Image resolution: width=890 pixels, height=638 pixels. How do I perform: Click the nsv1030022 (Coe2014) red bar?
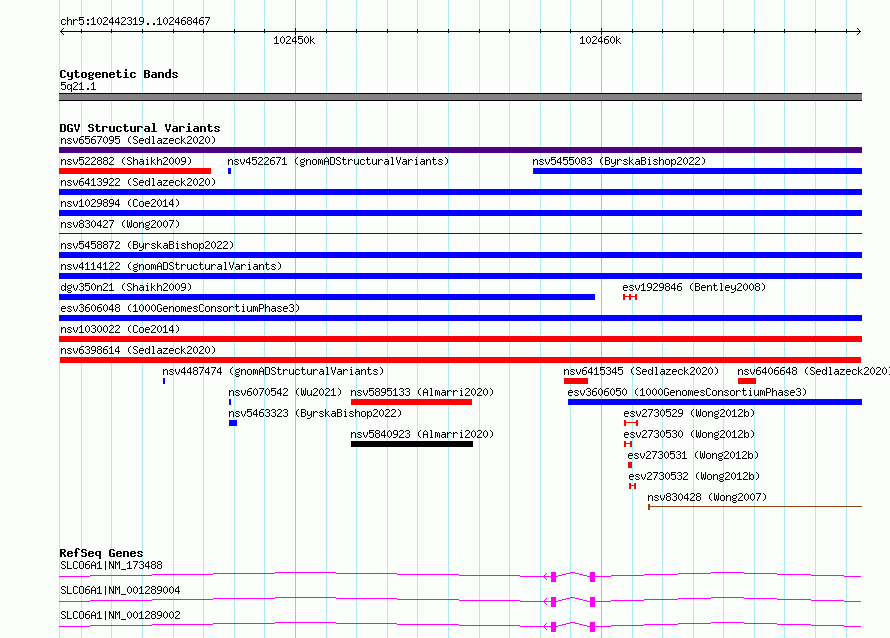coord(460,339)
